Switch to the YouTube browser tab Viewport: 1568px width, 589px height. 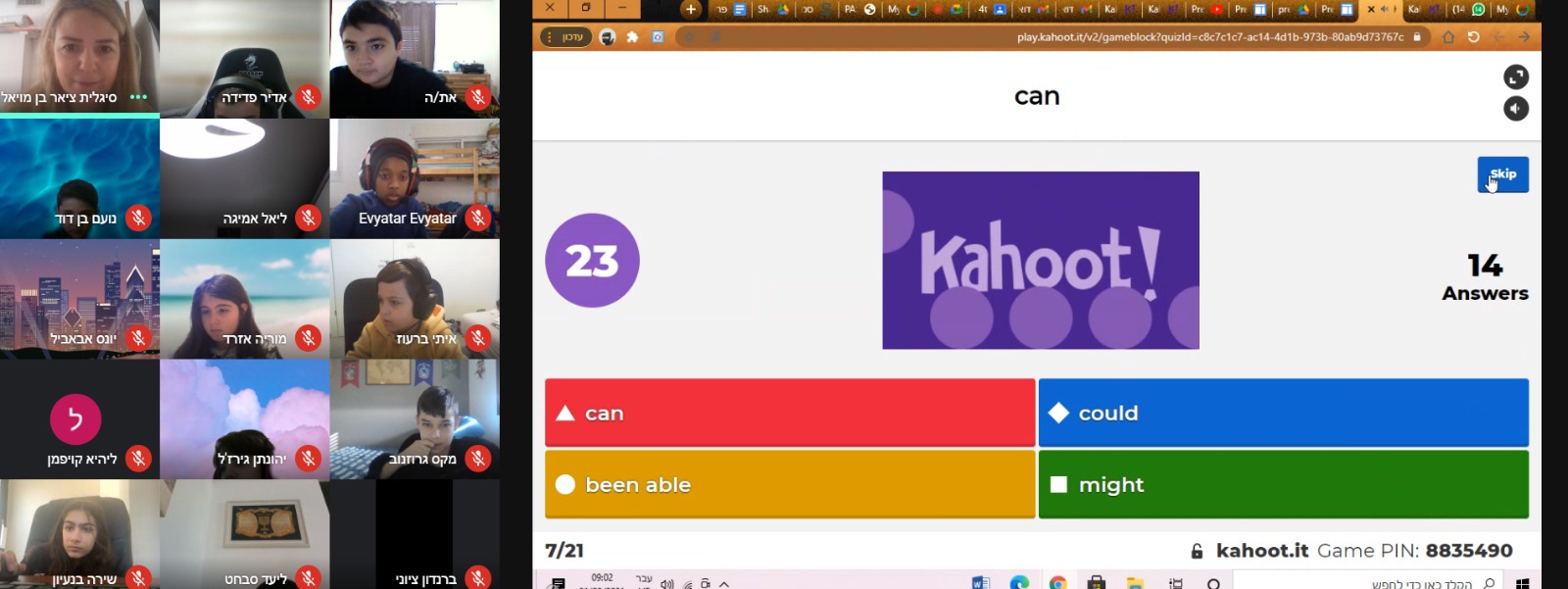pyautogui.click(x=1206, y=9)
